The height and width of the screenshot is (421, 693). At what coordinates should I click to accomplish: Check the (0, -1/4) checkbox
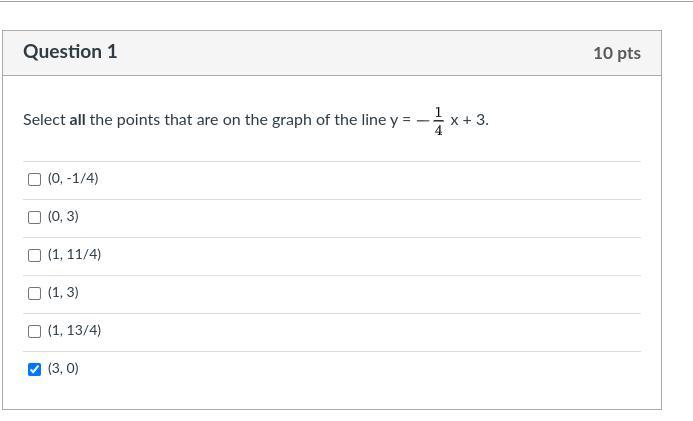[35, 180]
